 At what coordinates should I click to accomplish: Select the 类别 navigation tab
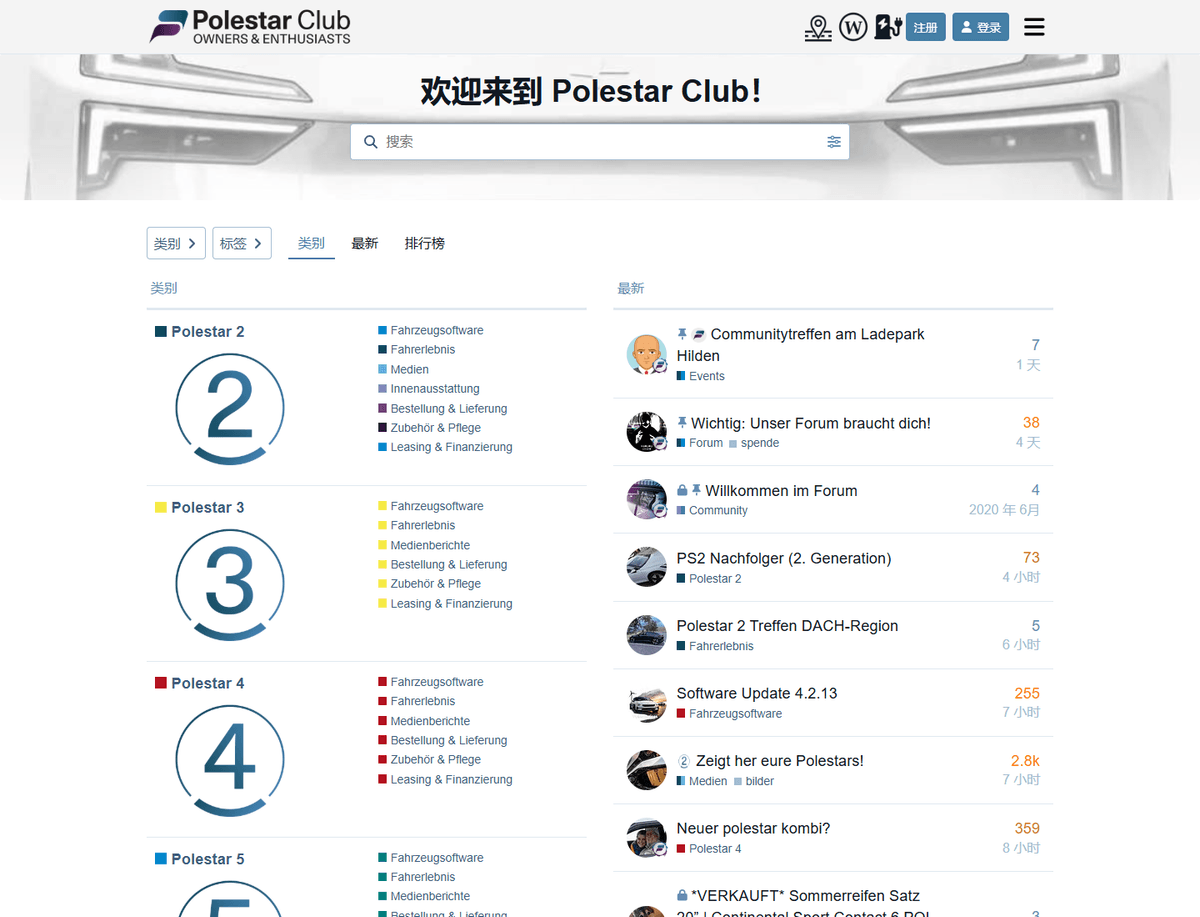pyautogui.click(x=311, y=243)
